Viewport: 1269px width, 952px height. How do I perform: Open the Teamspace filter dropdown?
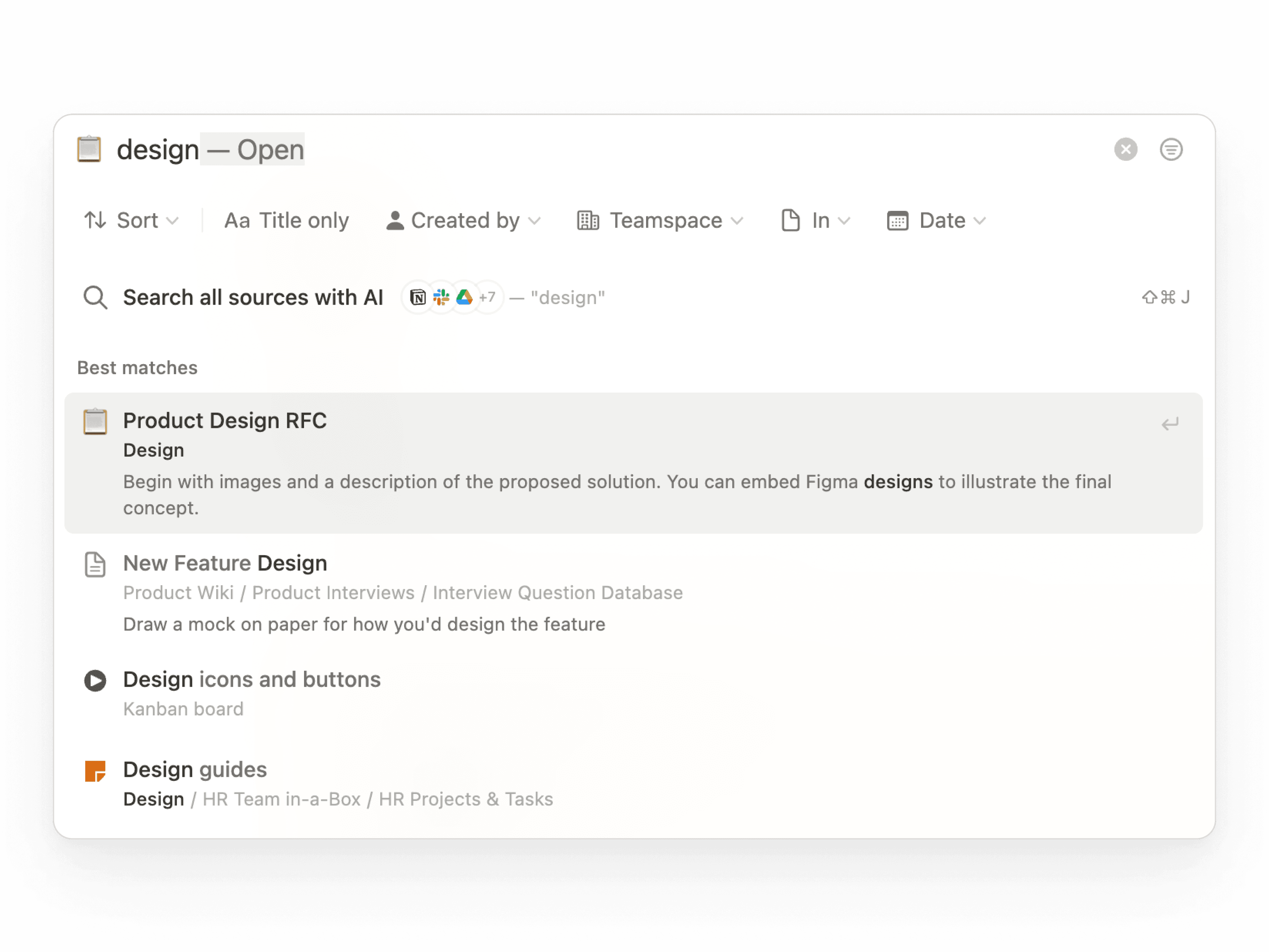pos(660,221)
